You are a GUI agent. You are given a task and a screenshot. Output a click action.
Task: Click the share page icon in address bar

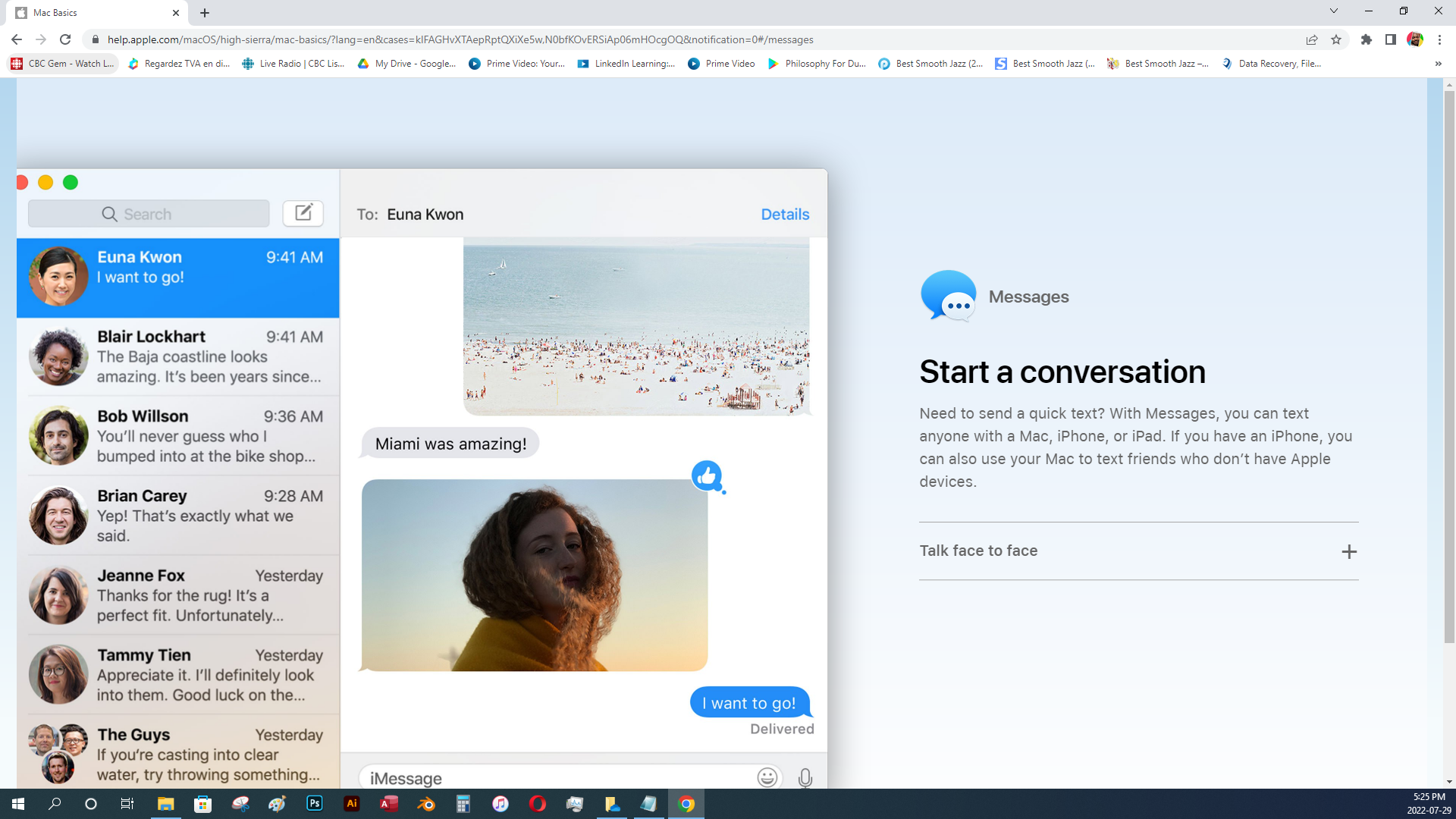[x=1311, y=39]
